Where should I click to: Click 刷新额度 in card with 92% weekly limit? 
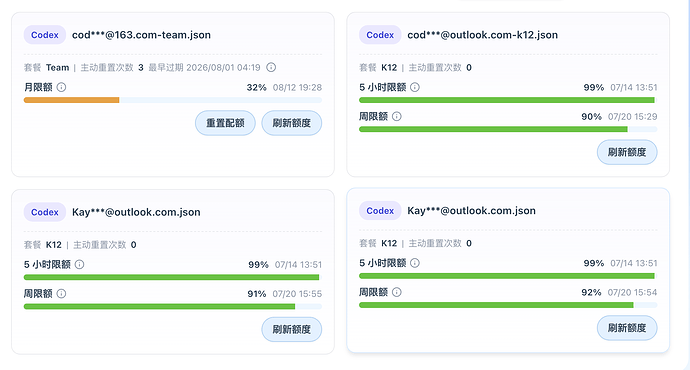pyautogui.click(x=627, y=328)
